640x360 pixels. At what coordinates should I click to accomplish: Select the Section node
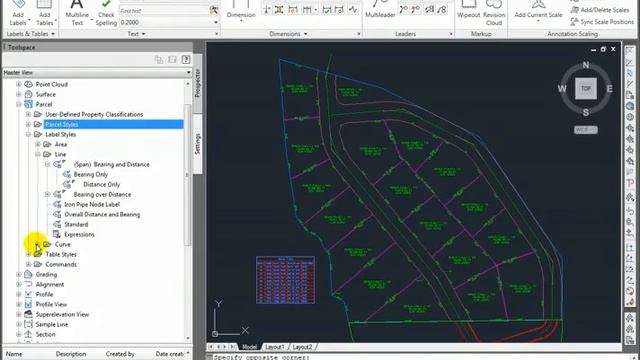click(x=45, y=334)
